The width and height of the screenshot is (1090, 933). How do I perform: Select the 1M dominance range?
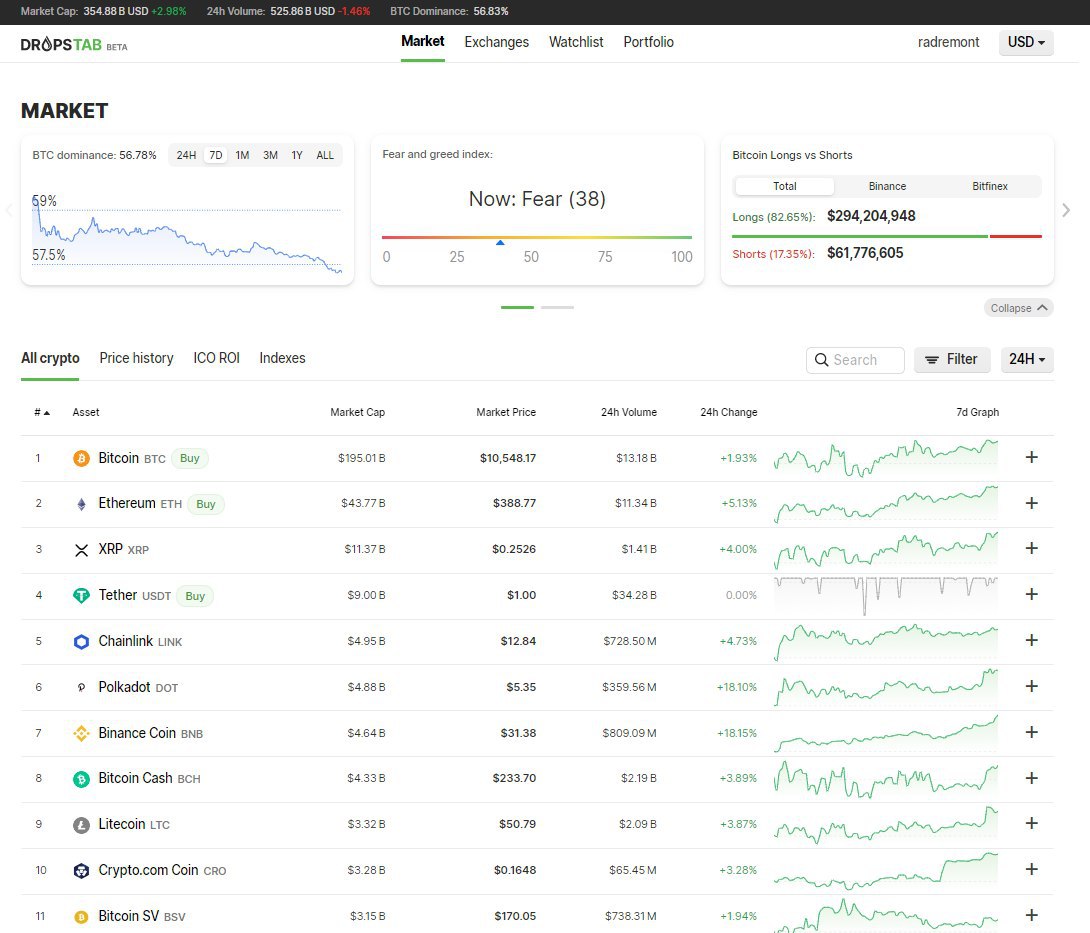tap(242, 155)
